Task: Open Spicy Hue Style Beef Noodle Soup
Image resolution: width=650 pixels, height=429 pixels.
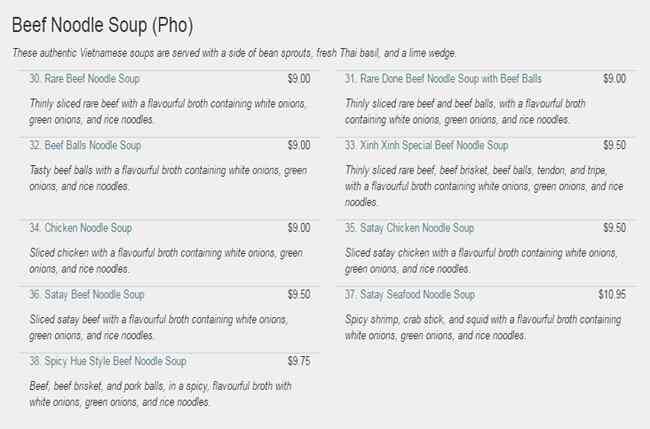Action: (107, 361)
